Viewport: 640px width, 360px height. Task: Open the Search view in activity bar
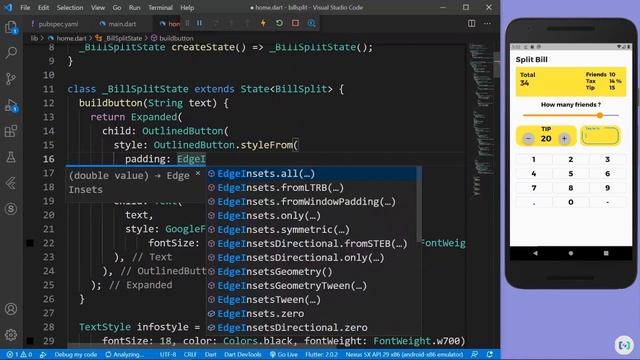tap(11, 52)
